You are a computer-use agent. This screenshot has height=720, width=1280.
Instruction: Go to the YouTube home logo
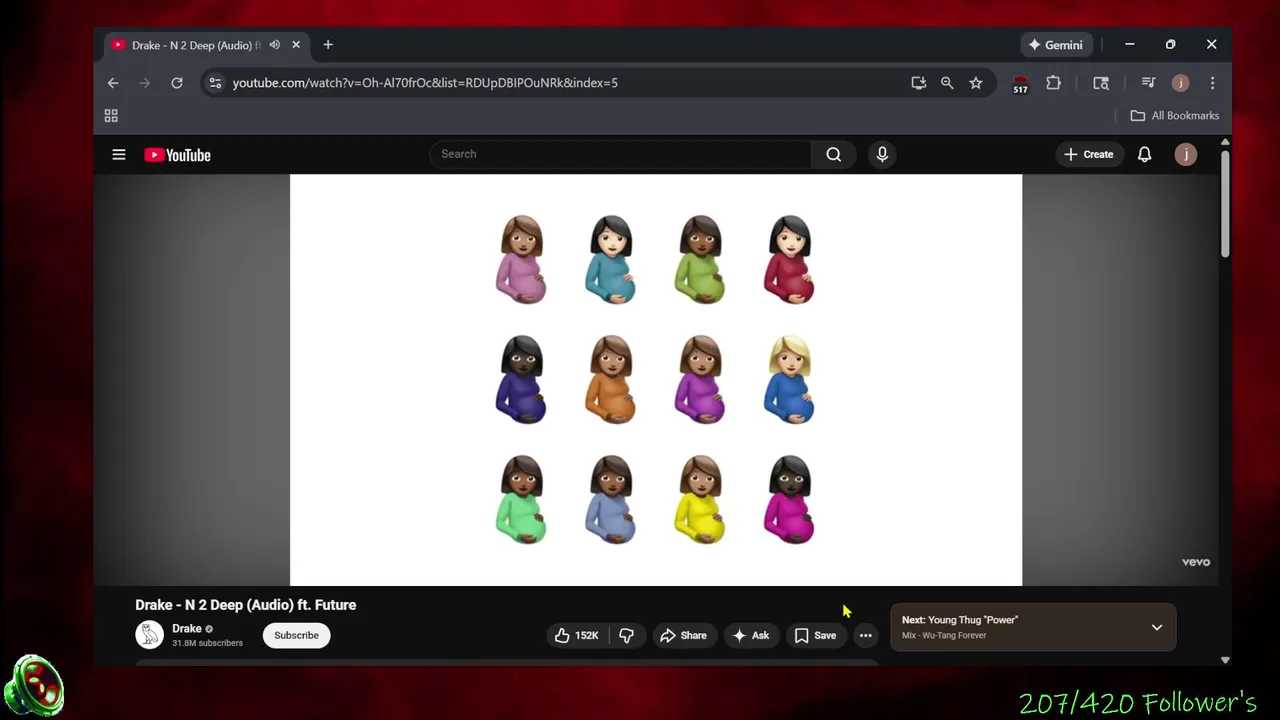(x=178, y=155)
